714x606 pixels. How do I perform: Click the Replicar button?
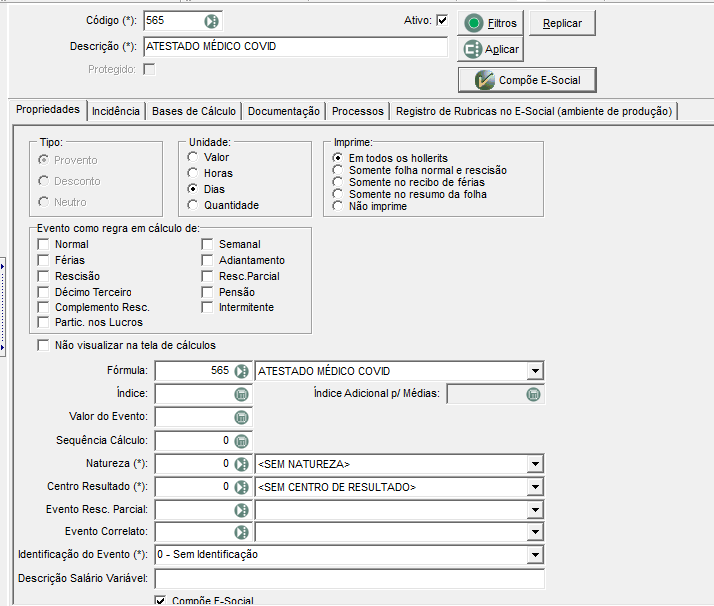tap(562, 23)
